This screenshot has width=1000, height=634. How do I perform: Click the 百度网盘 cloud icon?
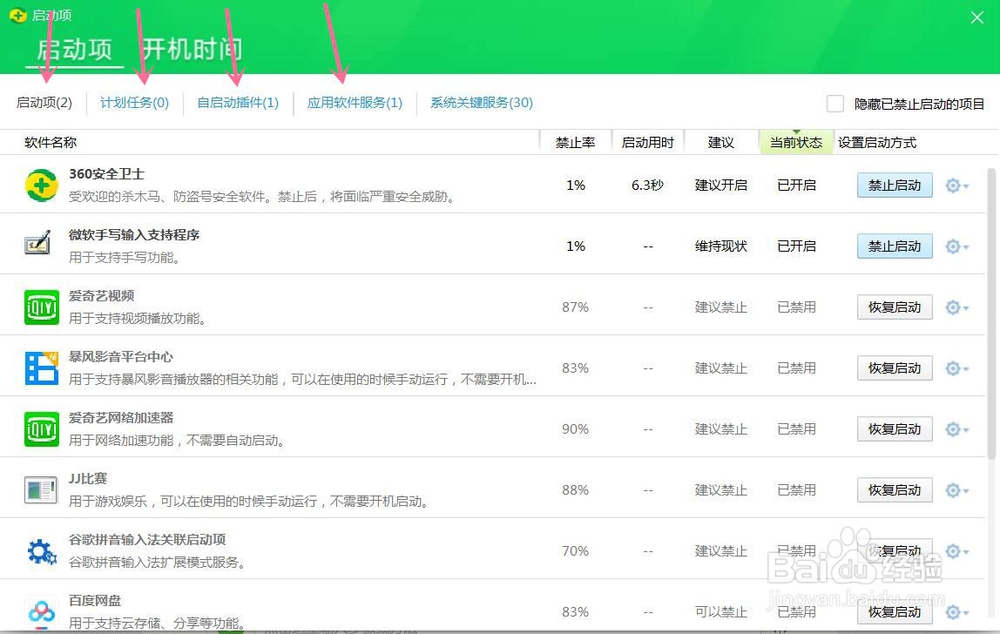(41, 612)
